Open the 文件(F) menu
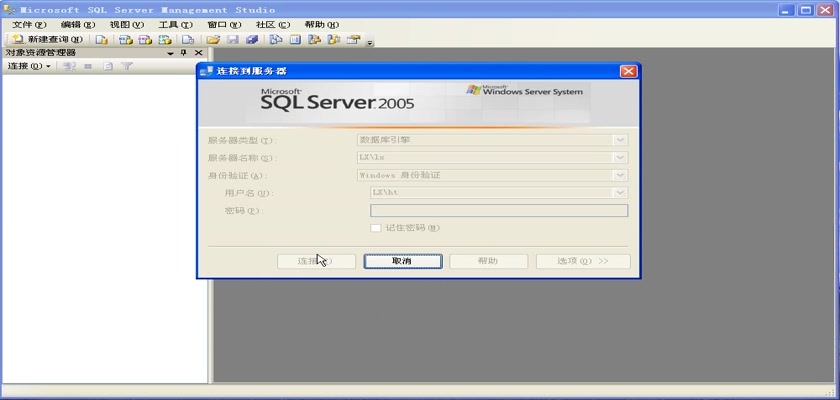840x400 pixels. coord(29,25)
